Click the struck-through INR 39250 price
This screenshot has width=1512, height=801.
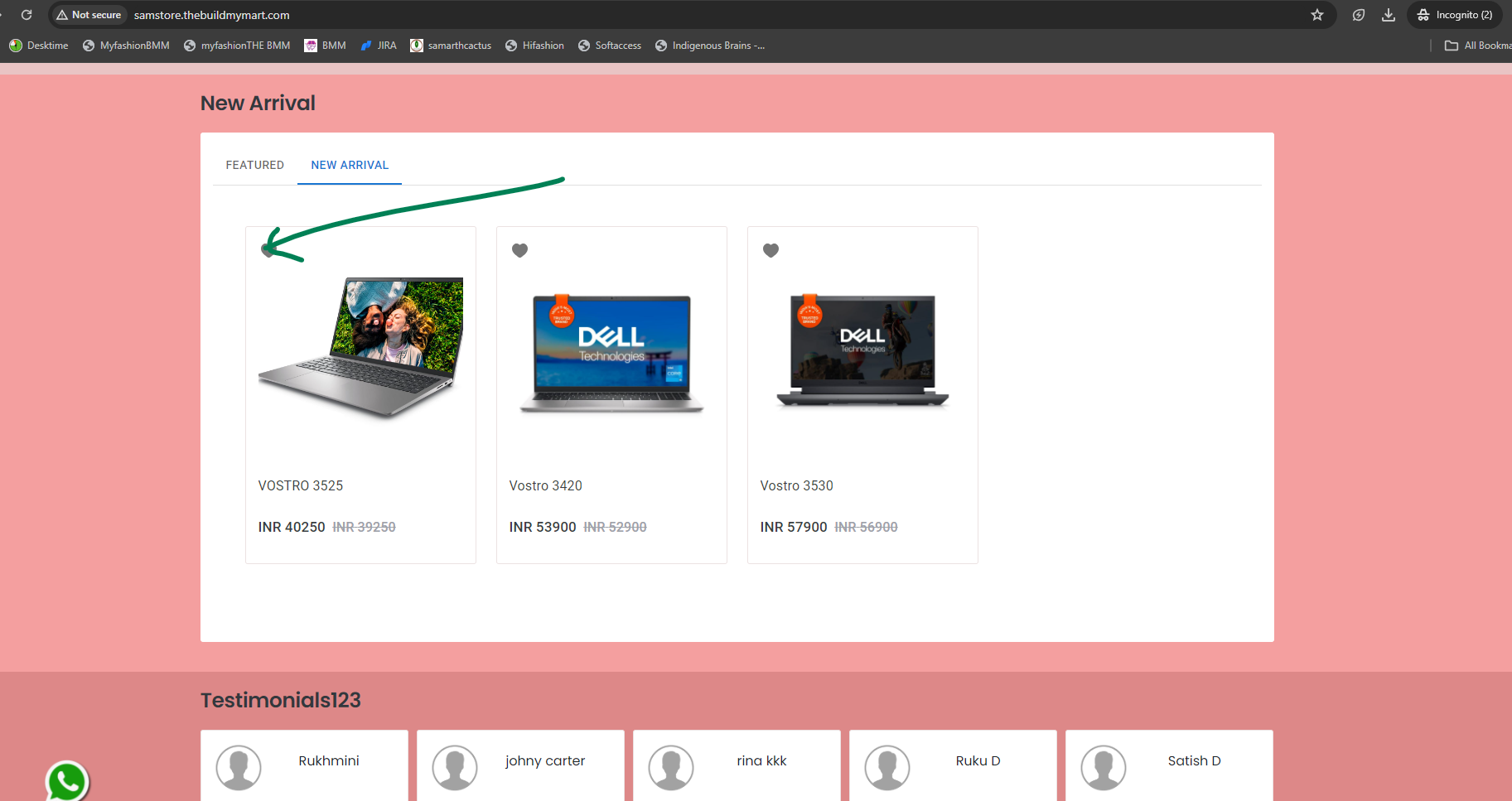coord(365,527)
